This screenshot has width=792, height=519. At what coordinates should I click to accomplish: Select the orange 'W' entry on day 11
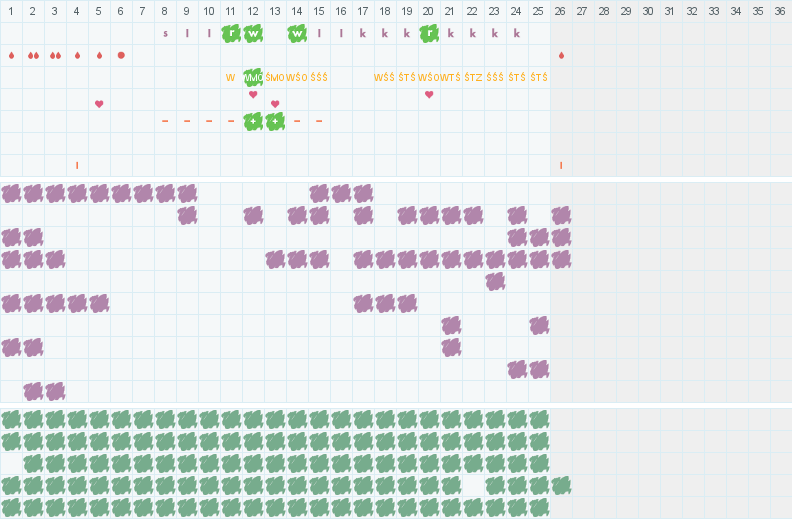click(x=231, y=77)
